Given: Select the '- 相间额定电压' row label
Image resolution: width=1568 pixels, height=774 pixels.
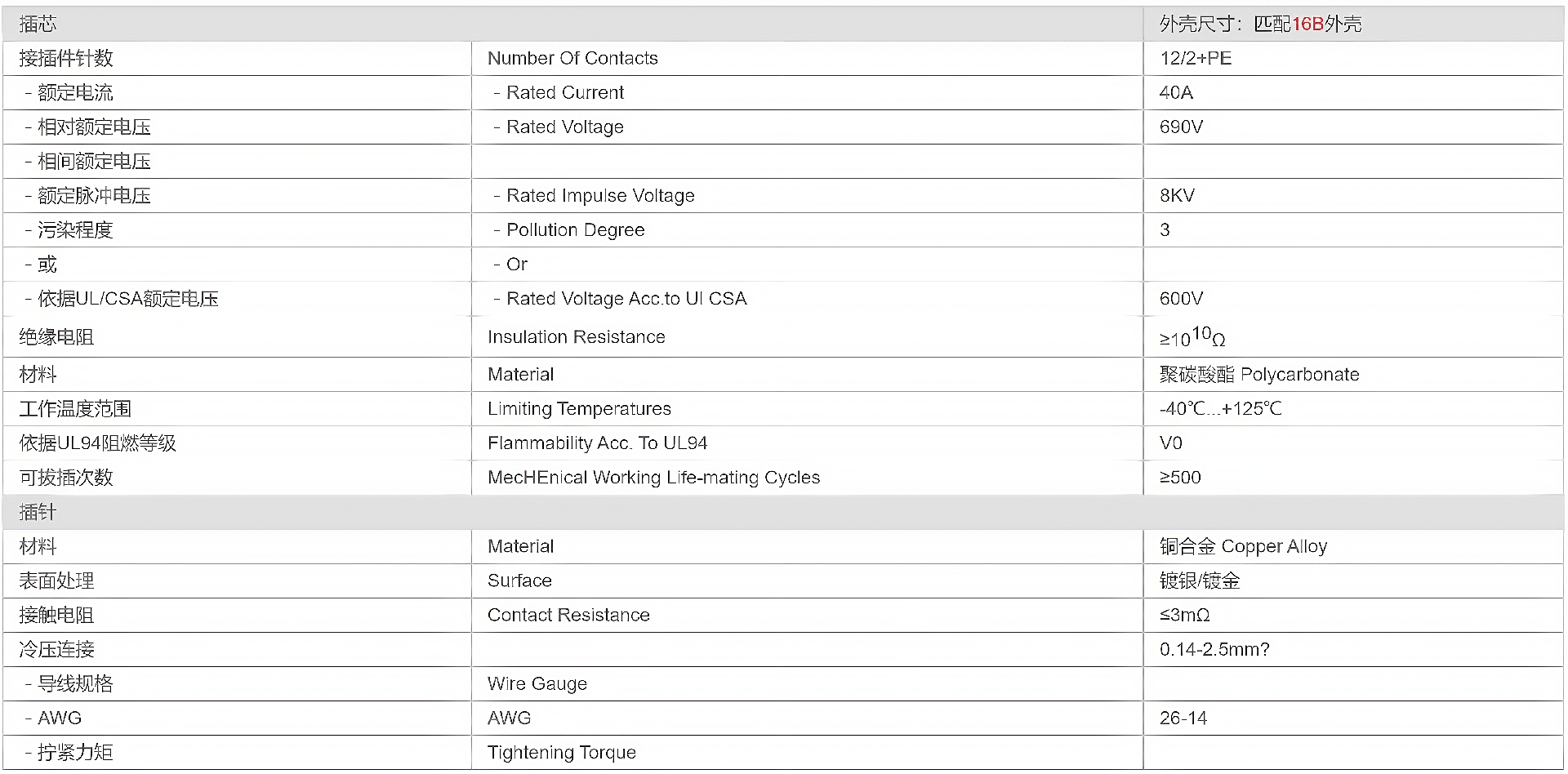Looking at the screenshot, I should [88, 161].
